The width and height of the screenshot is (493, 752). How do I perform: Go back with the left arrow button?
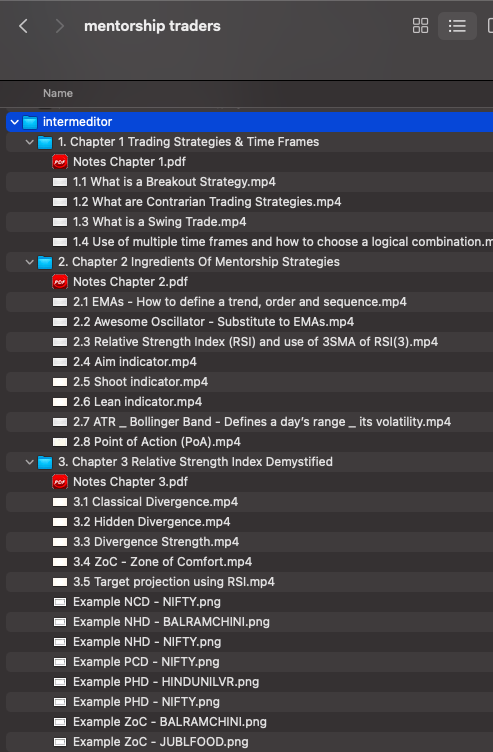tap(23, 26)
